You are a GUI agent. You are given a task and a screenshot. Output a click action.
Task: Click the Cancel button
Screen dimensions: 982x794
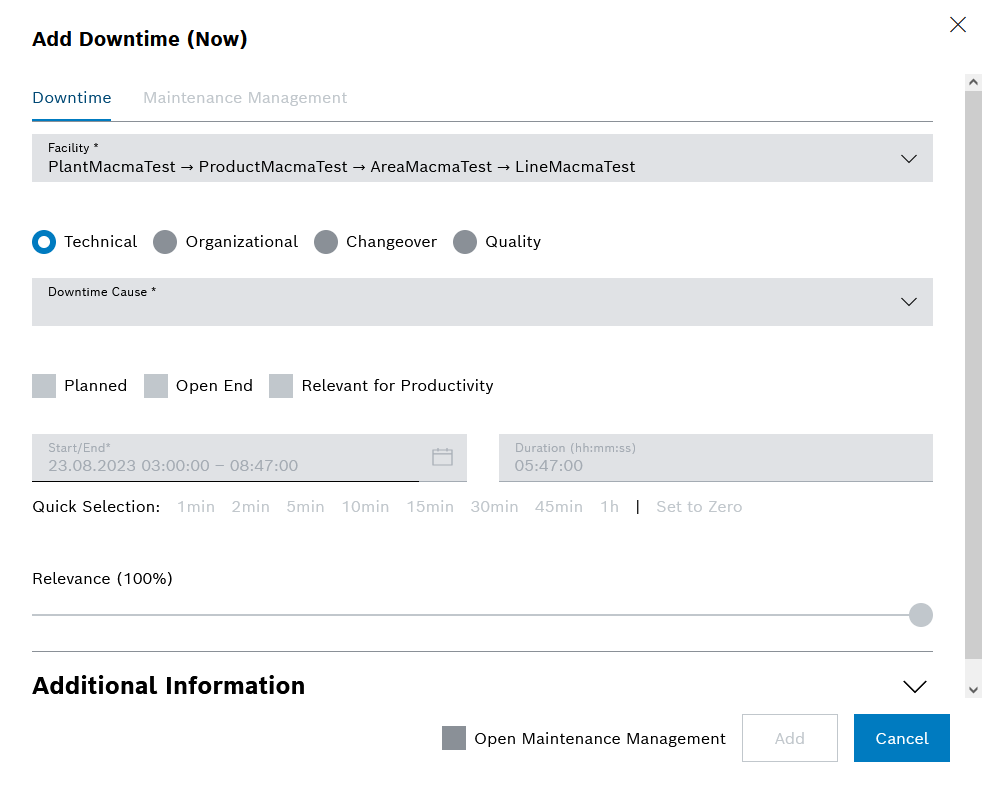pos(901,738)
